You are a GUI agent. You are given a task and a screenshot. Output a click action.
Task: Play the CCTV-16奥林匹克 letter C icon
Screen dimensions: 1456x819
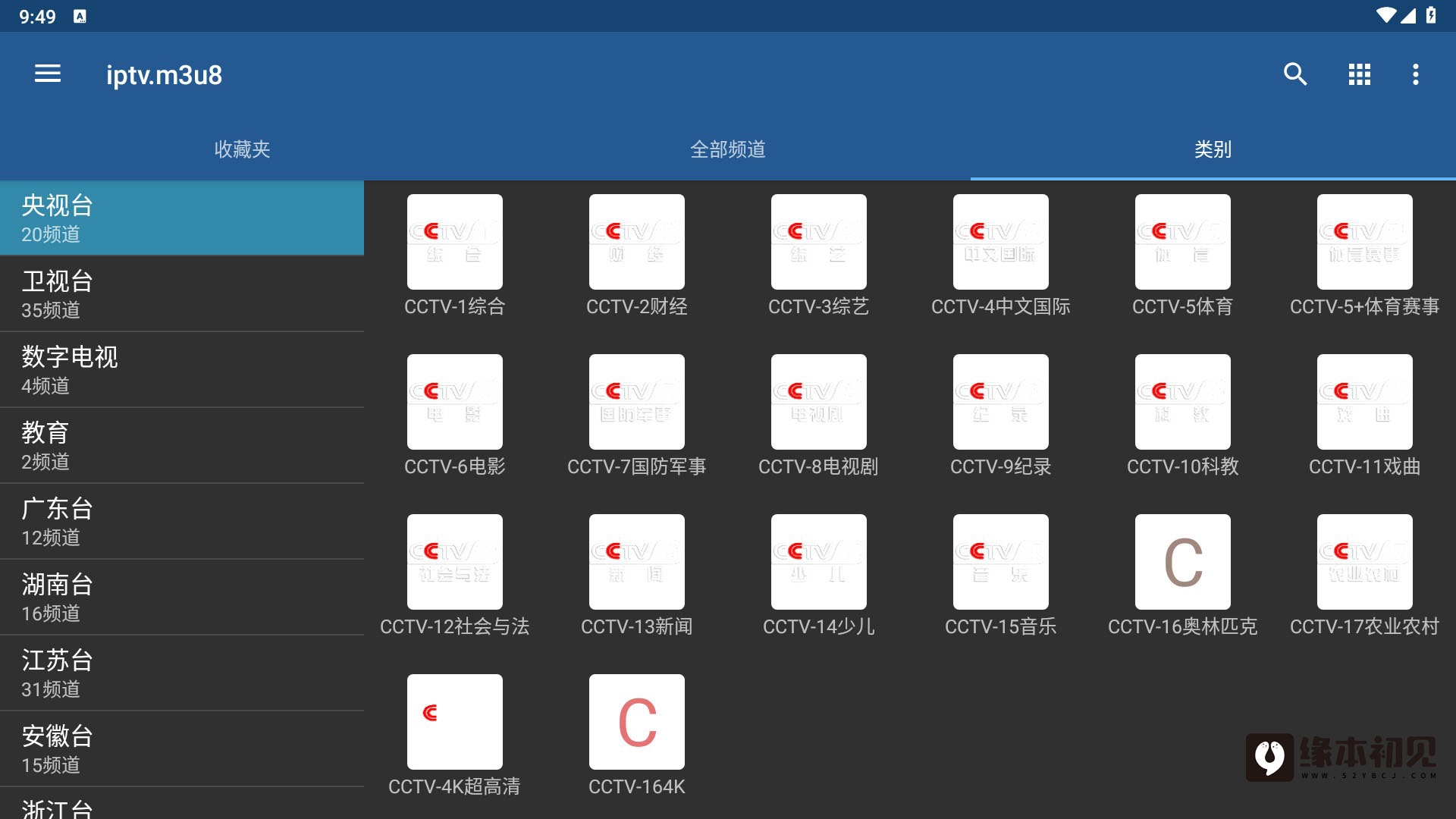click(1183, 562)
